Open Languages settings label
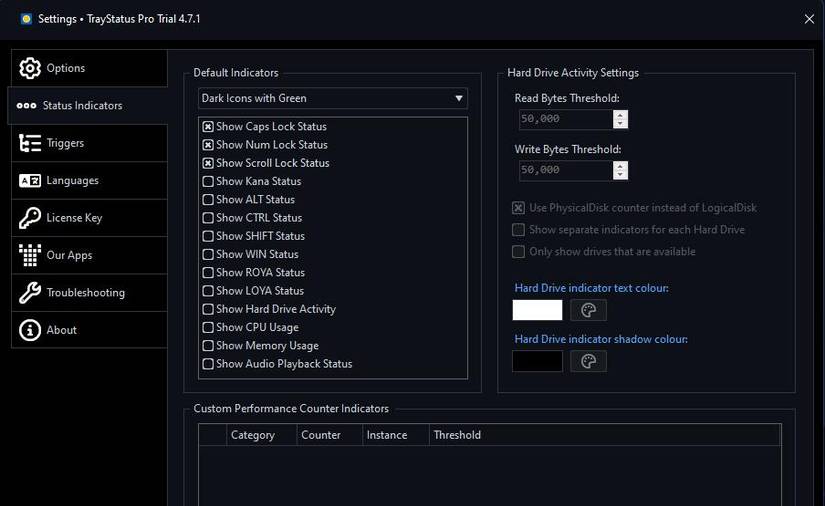 tap(73, 180)
